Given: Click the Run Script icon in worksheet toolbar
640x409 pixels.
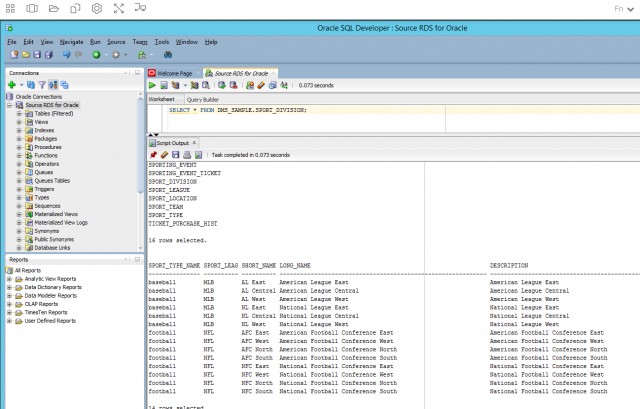Looking at the screenshot, I should coord(164,85).
